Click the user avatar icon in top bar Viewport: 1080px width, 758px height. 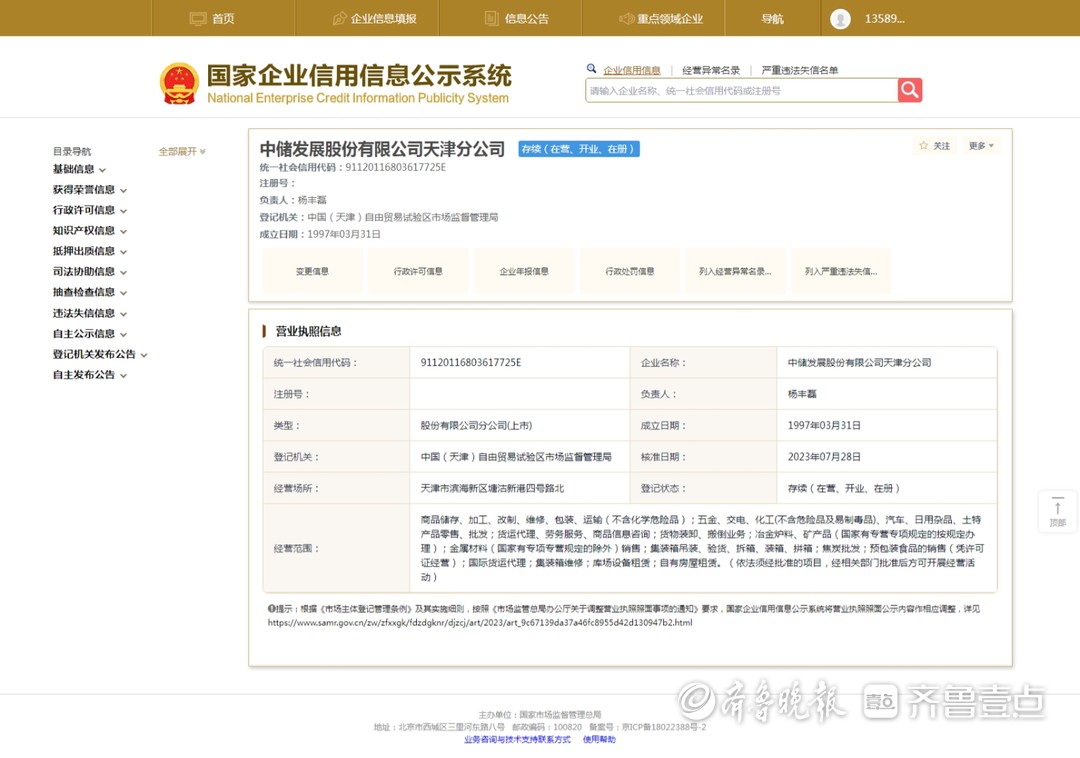[x=840, y=19]
